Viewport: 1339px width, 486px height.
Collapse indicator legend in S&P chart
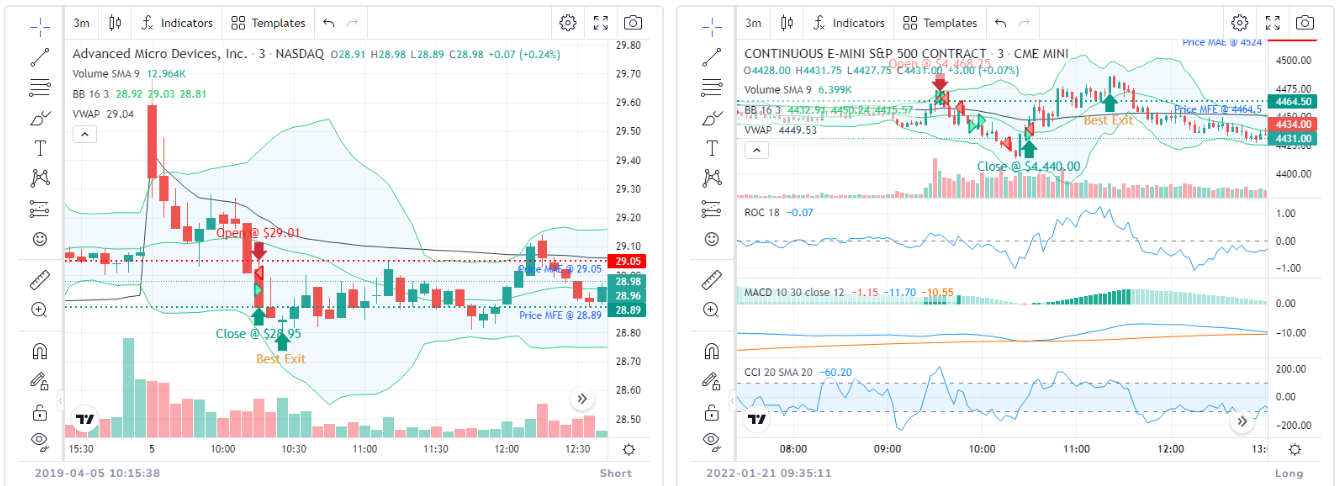pyautogui.click(x=757, y=150)
